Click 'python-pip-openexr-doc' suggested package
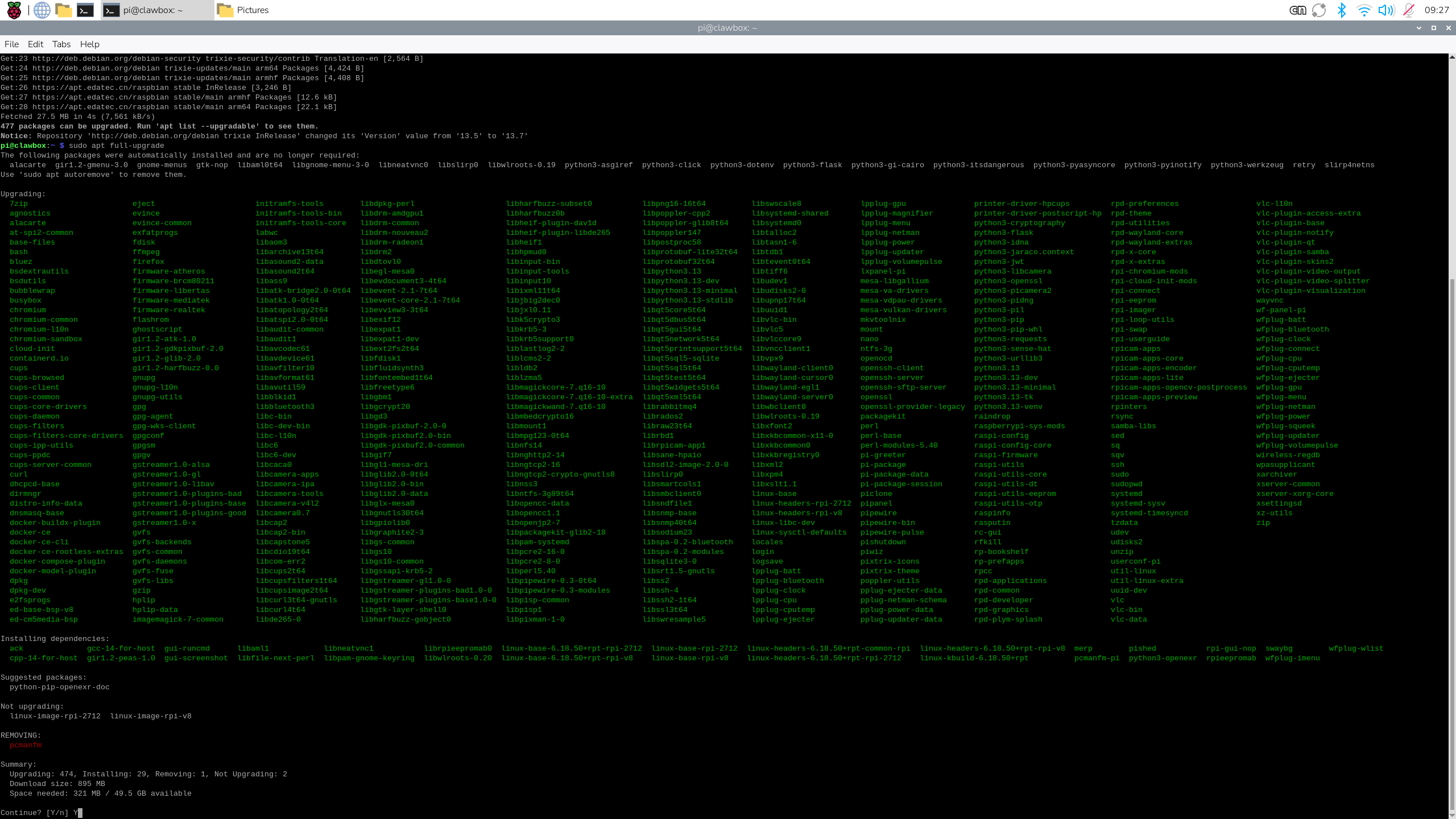Screen dimensions: 1456x819 click(x=60, y=687)
